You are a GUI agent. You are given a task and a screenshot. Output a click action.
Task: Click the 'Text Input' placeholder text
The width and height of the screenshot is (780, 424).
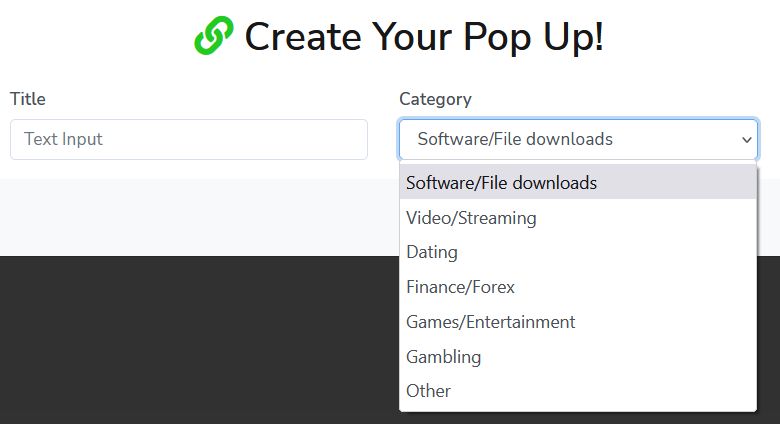click(x=63, y=140)
